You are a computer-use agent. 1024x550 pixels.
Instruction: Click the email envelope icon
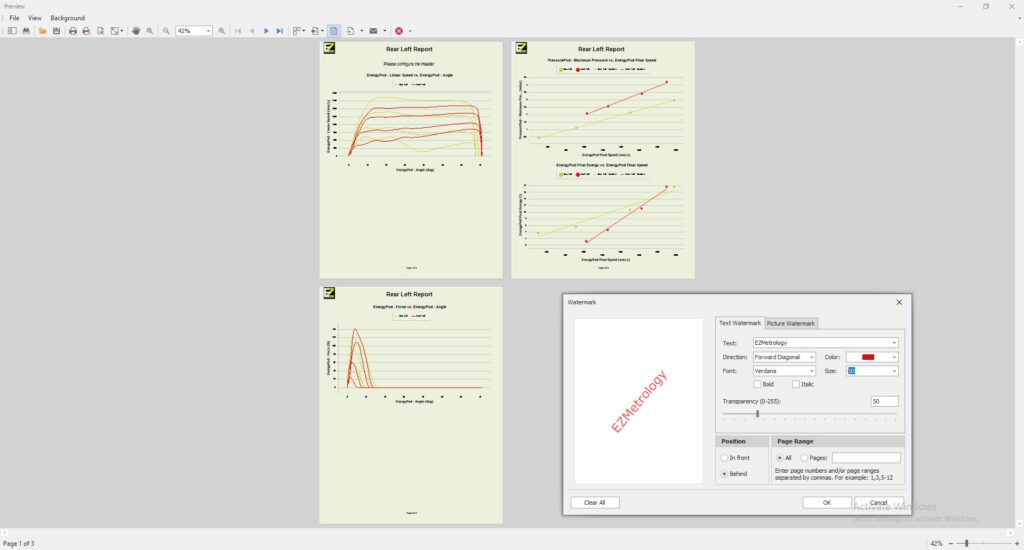tap(373, 31)
